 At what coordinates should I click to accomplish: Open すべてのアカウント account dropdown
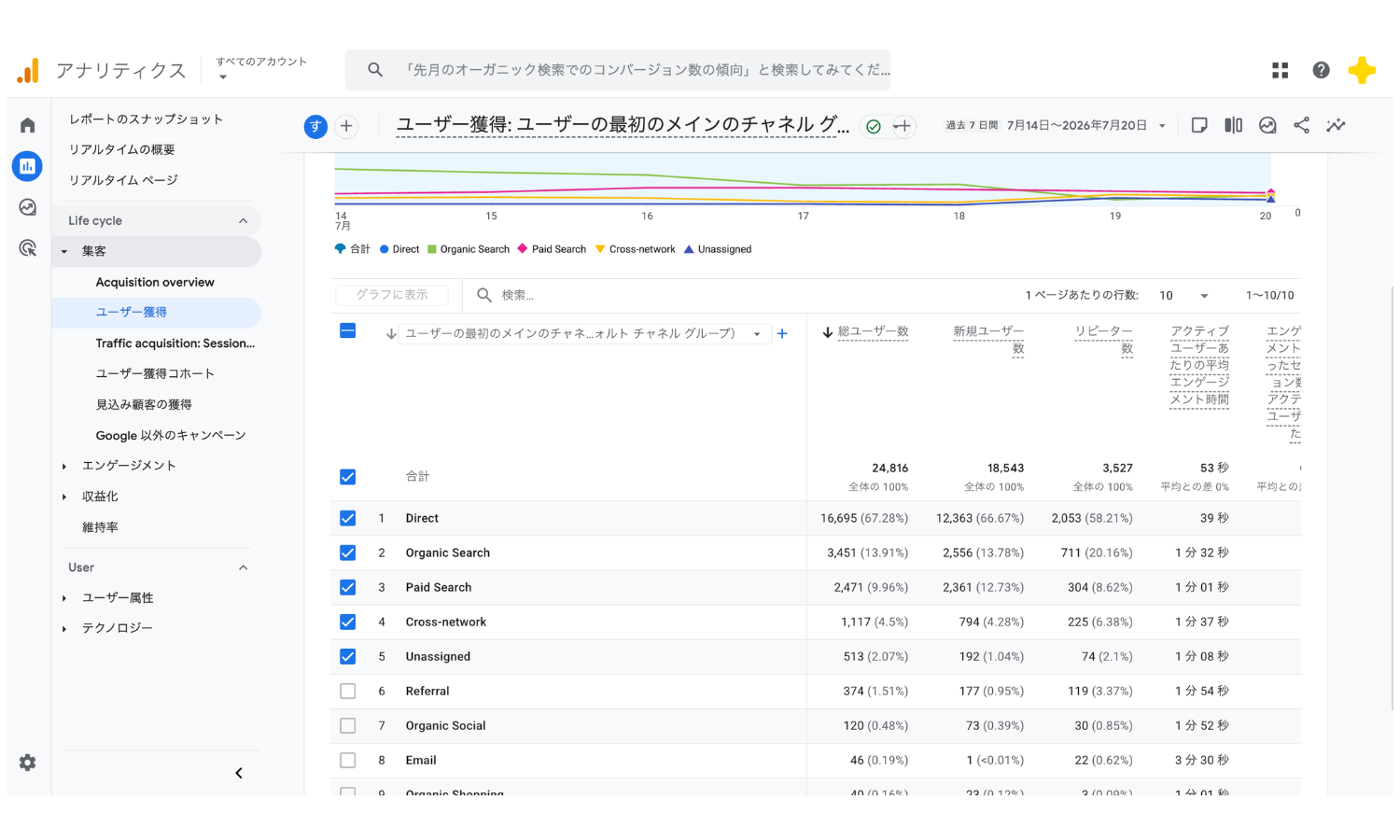click(x=261, y=68)
